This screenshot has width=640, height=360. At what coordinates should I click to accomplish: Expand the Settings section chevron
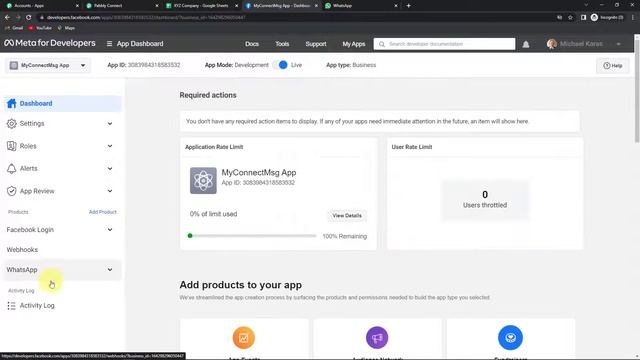click(110, 123)
